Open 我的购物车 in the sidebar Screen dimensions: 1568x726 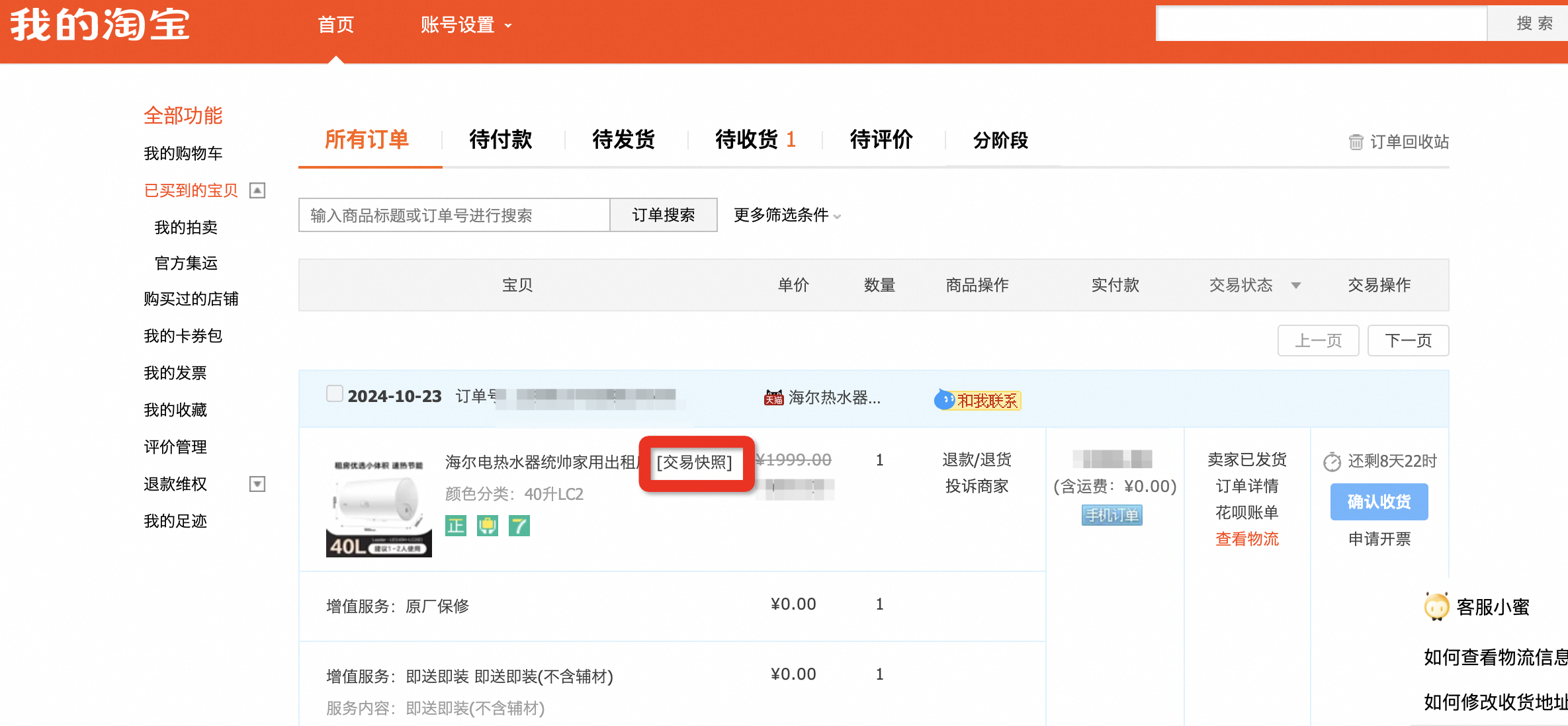coord(183,154)
